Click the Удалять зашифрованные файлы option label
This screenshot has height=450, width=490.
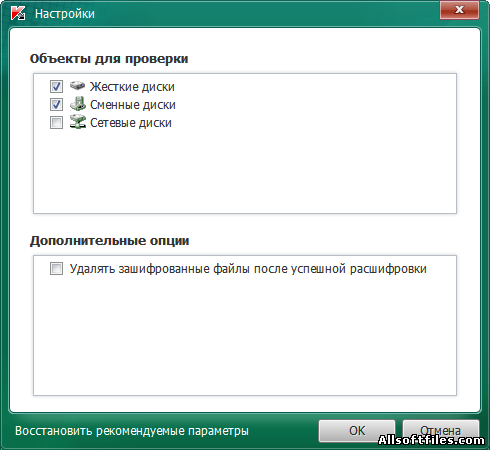click(248, 269)
